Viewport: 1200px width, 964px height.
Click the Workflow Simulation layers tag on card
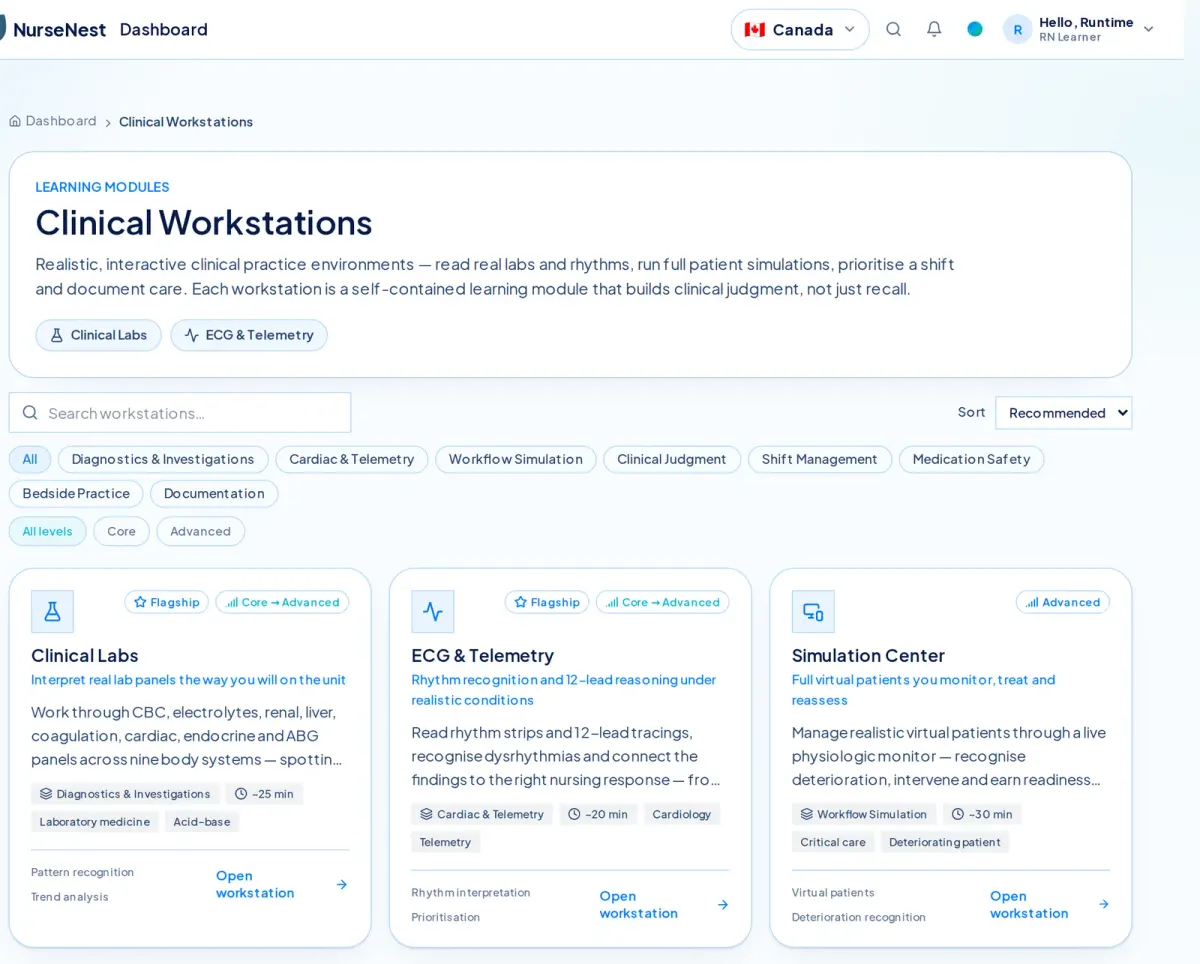(864, 814)
